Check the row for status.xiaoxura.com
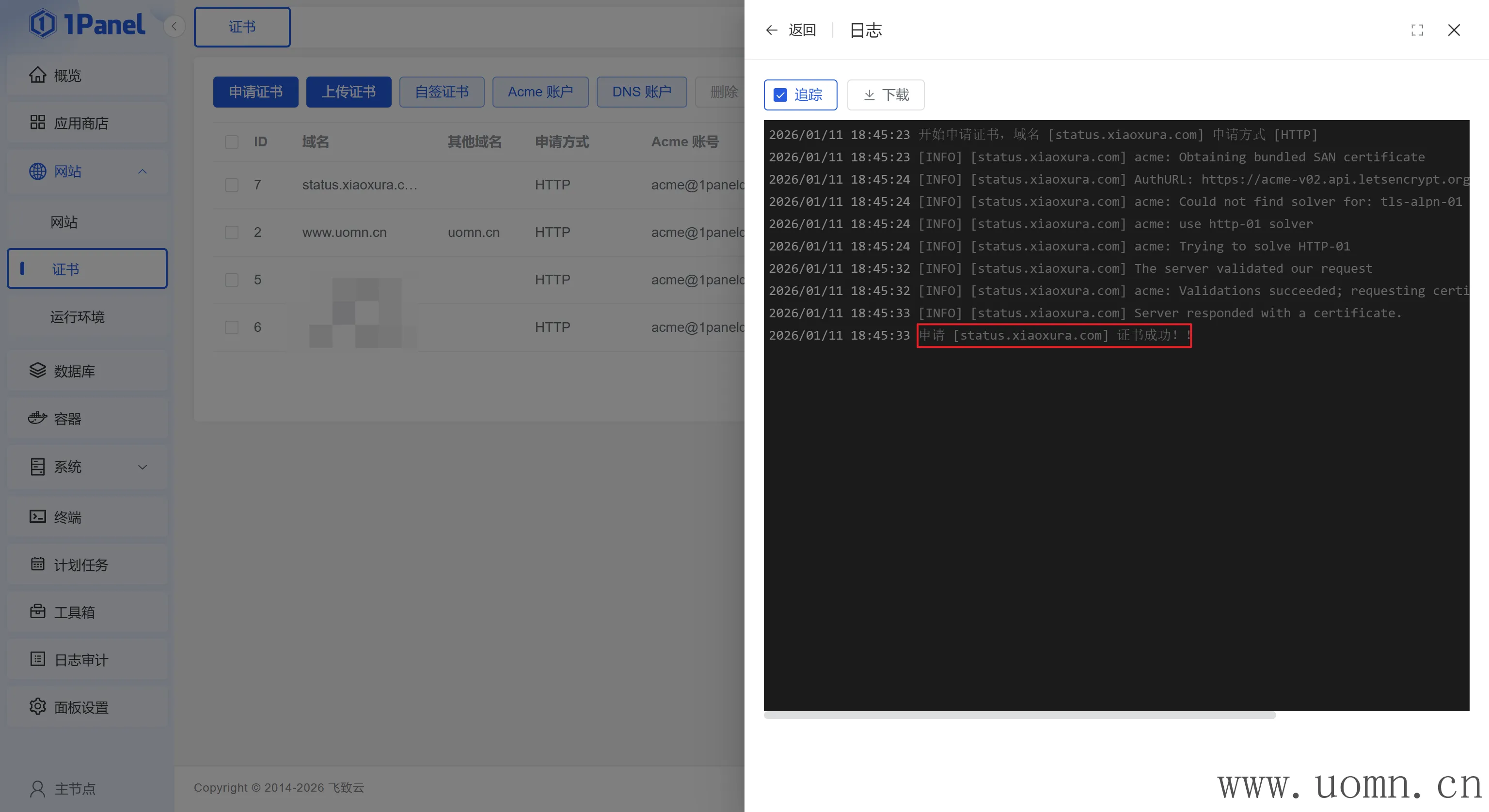 [232, 185]
